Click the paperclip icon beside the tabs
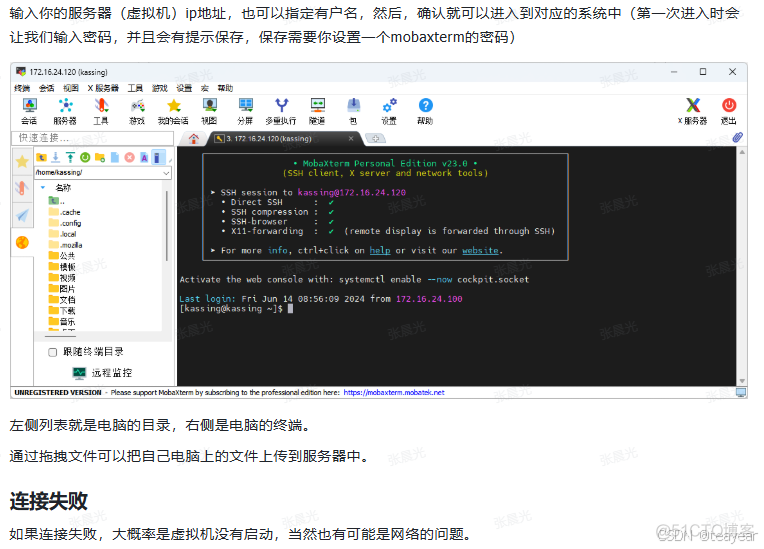 pos(738,138)
